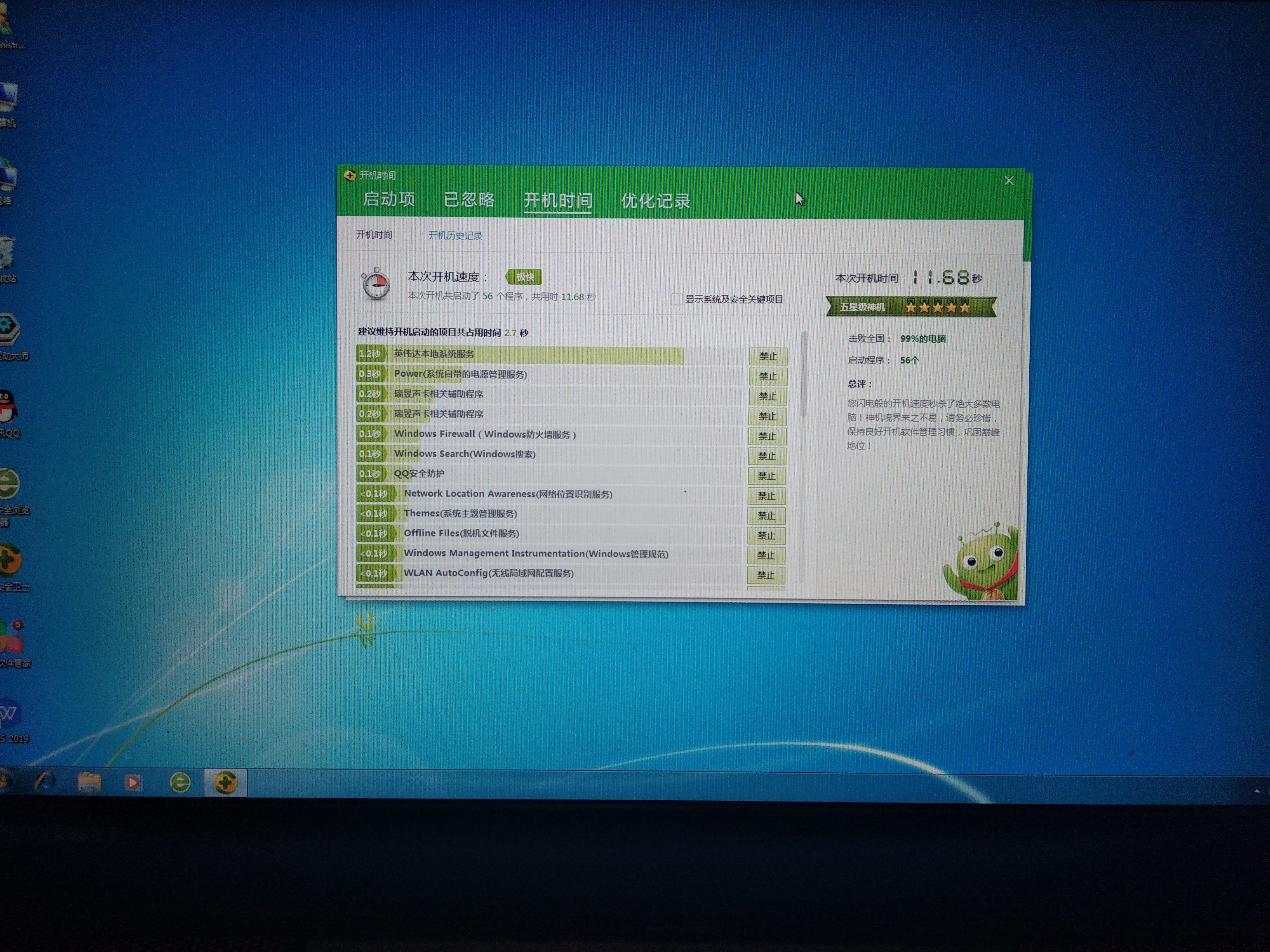This screenshot has width=1270, height=952.
Task: Open 360 browser from the taskbar
Action: (x=180, y=783)
